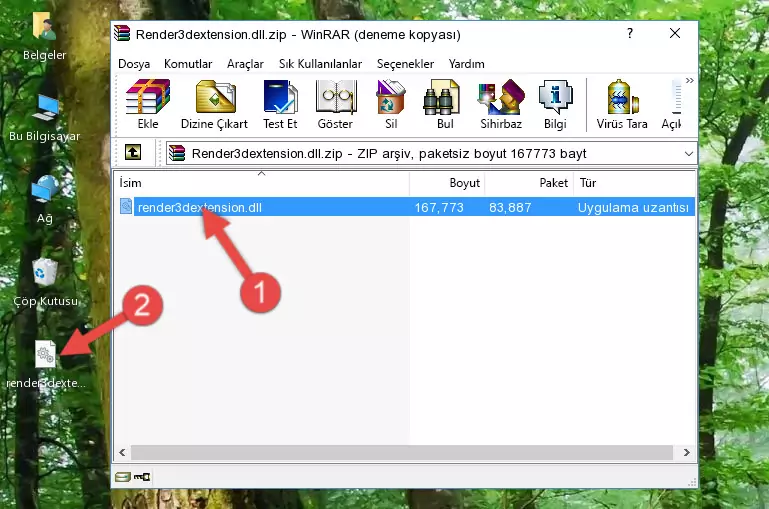Click the render3dextension.dll file icon in list
The height and width of the screenshot is (509, 769).
tap(126, 206)
